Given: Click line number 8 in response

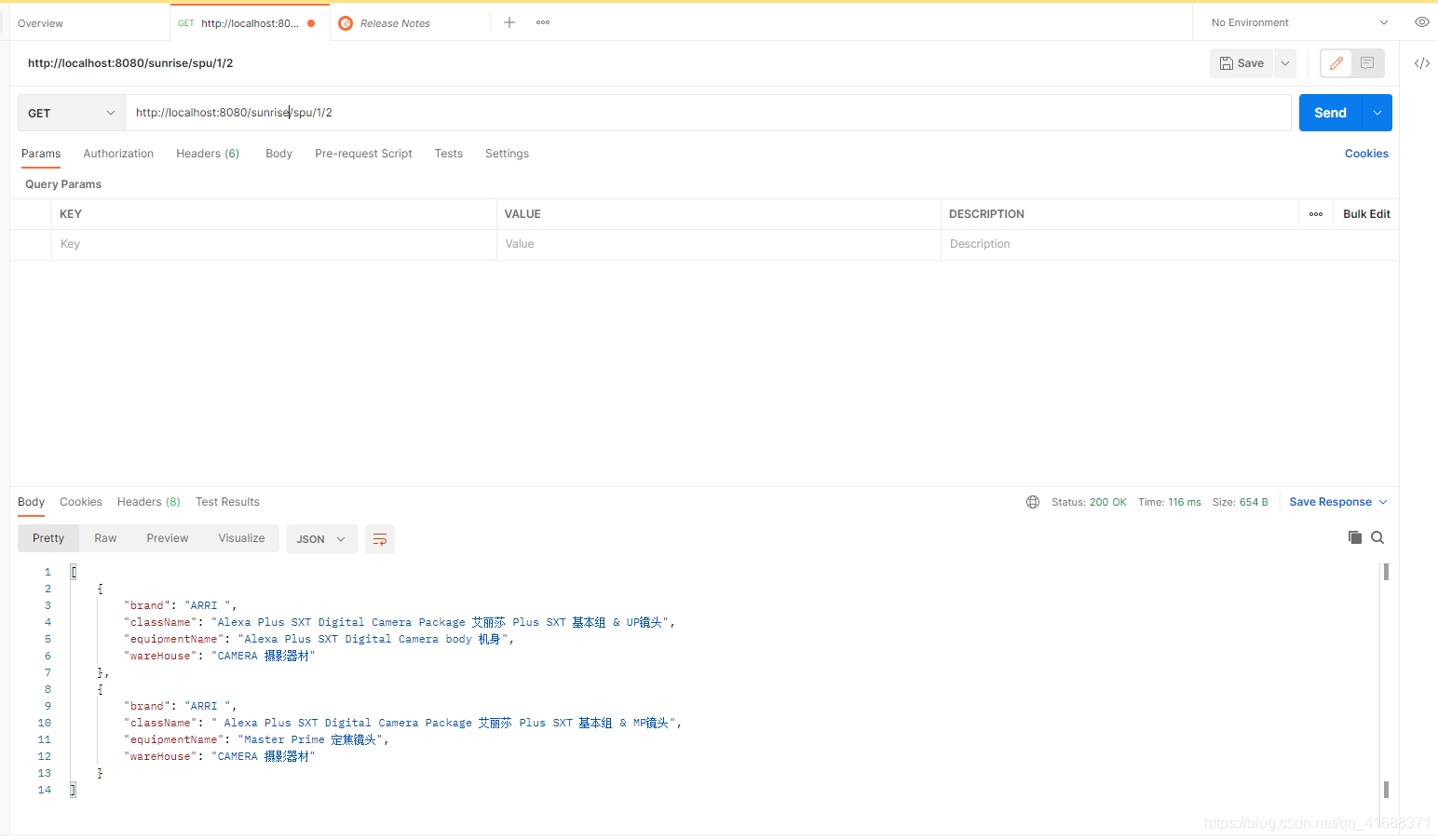Looking at the screenshot, I should tap(47, 689).
